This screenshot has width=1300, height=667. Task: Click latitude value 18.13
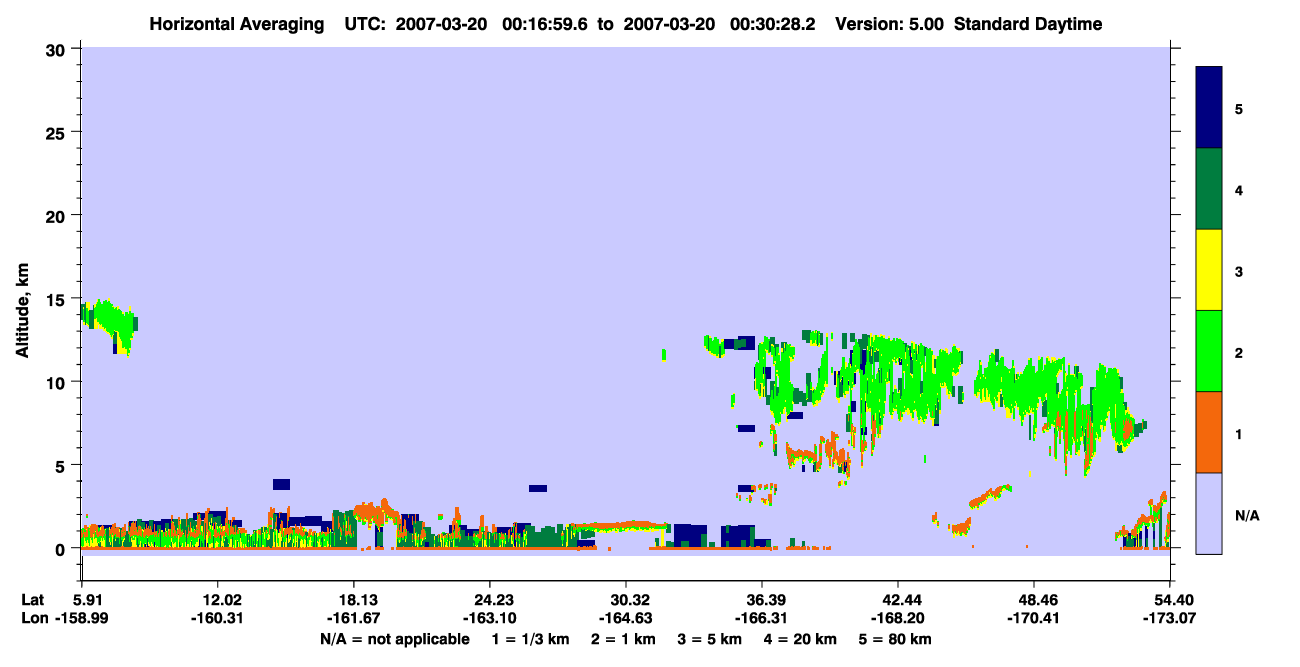(x=358, y=600)
